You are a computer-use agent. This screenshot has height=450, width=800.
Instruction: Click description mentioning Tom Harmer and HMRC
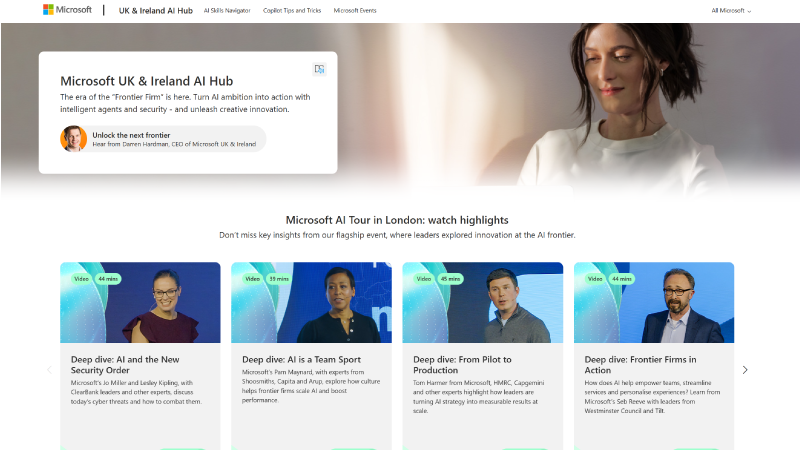[479, 396]
